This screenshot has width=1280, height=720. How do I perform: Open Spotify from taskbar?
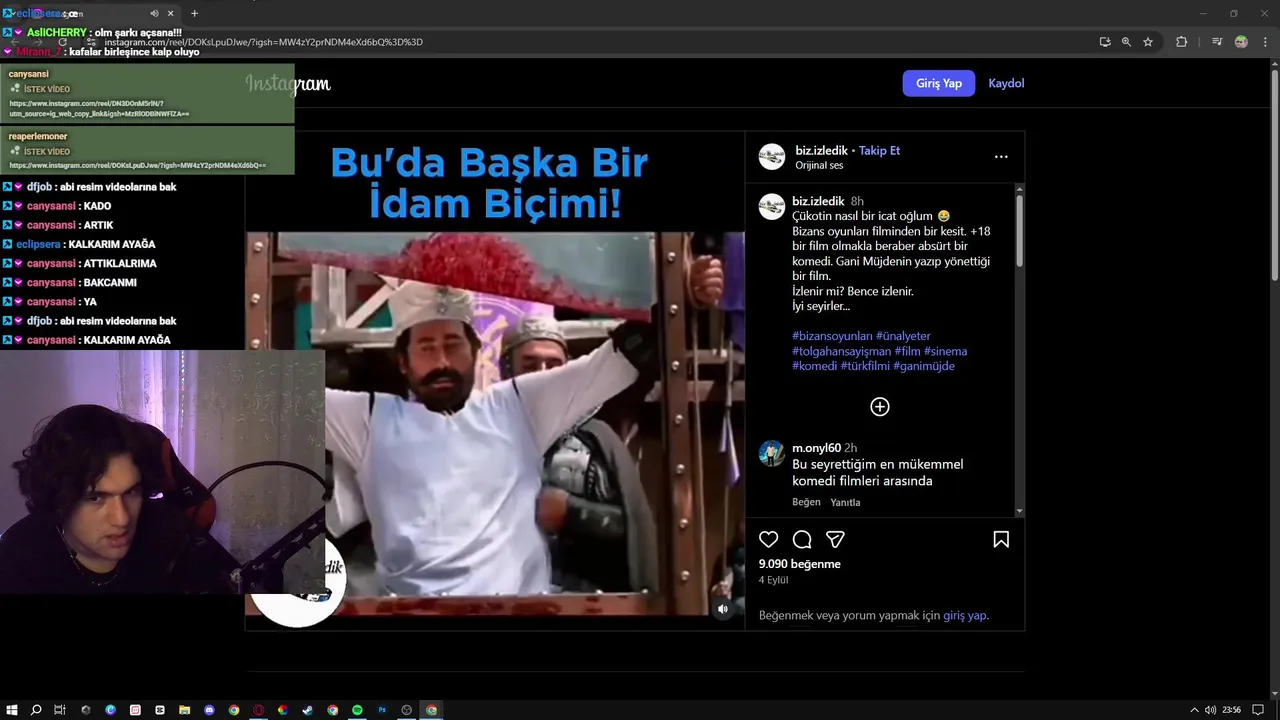(357, 710)
